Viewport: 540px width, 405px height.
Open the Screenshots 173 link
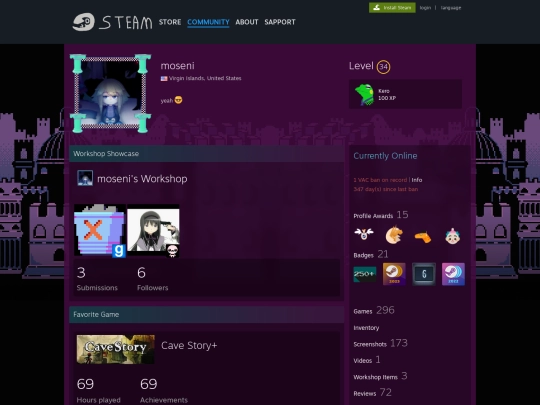click(381, 343)
